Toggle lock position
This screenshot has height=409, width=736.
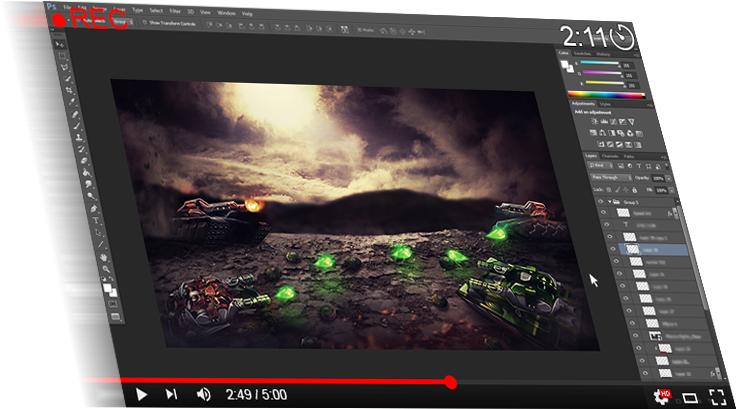coord(626,190)
